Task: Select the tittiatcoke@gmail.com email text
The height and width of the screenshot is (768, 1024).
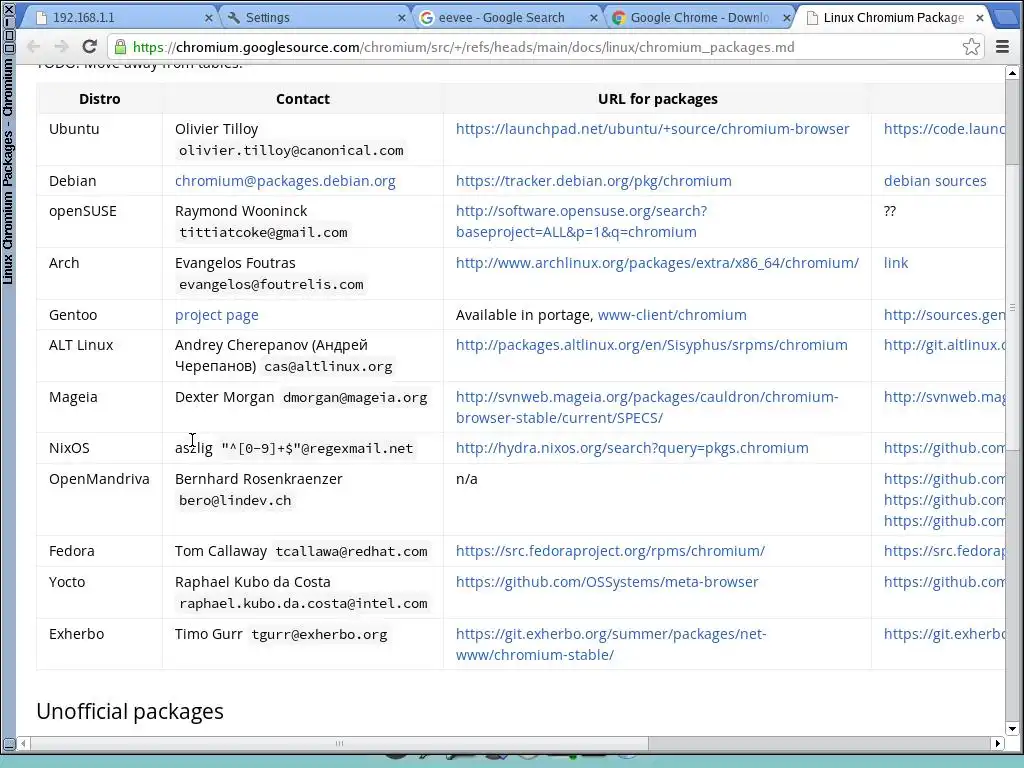Action: pyautogui.click(x=263, y=232)
